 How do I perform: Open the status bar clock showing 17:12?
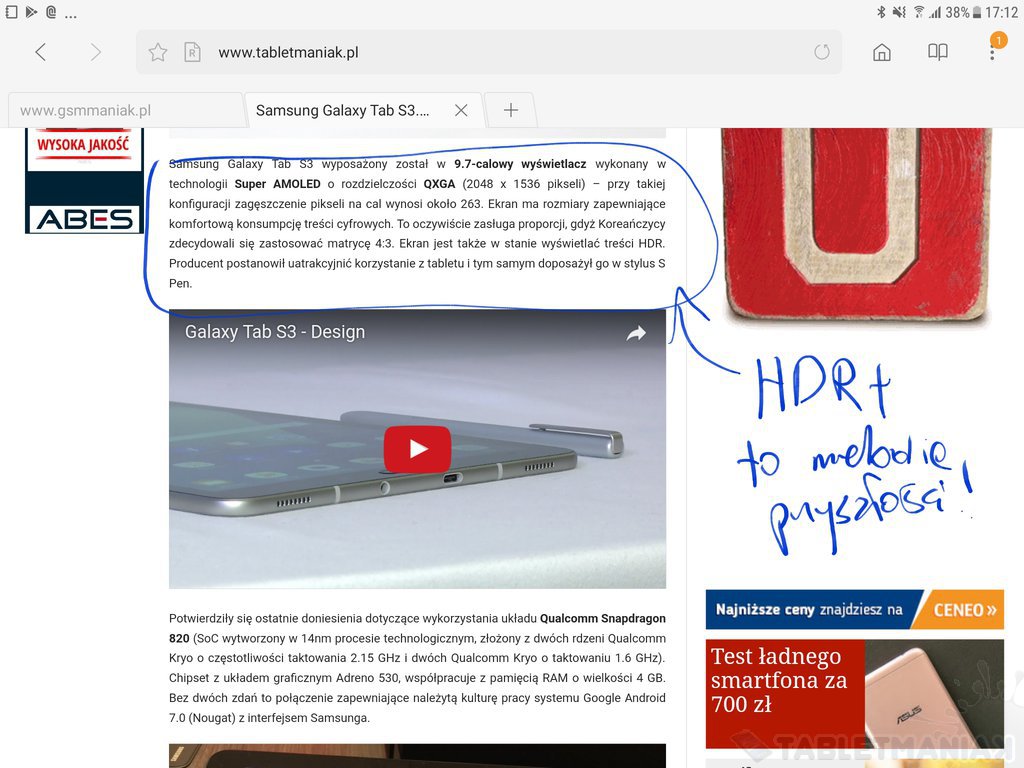coord(1001,12)
